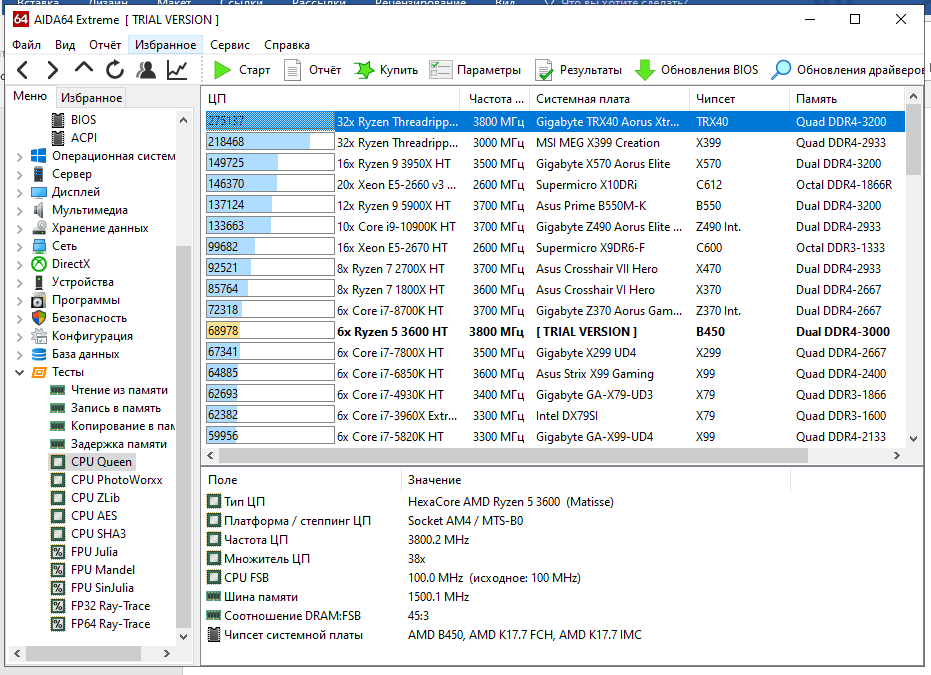This screenshot has width=931, height=675.
Task: Click the Forward navigation arrow
Action: [53, 70]
